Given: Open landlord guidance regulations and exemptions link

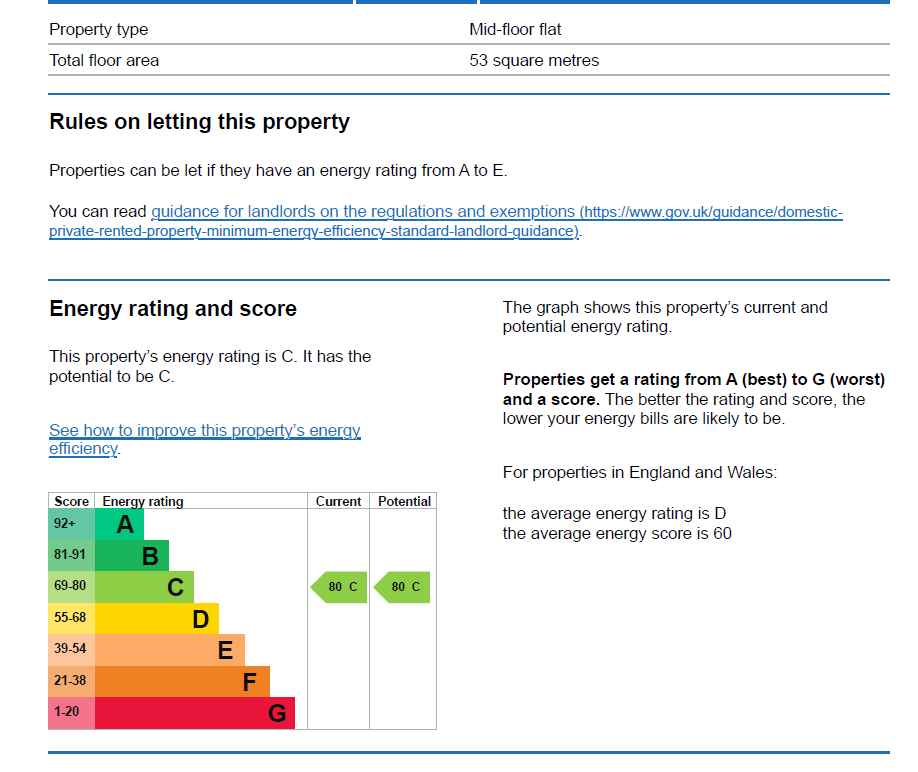Looking at the screenshot, I should click(445, 221).
